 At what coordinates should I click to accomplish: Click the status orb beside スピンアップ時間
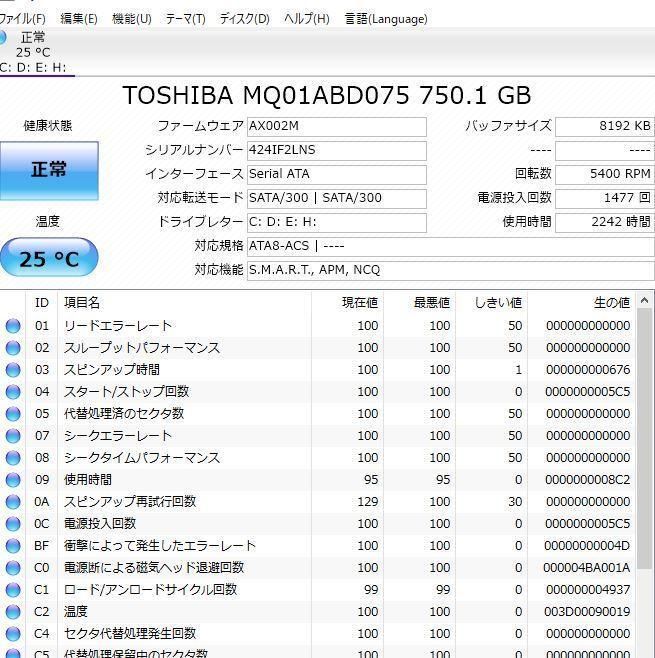13,370
